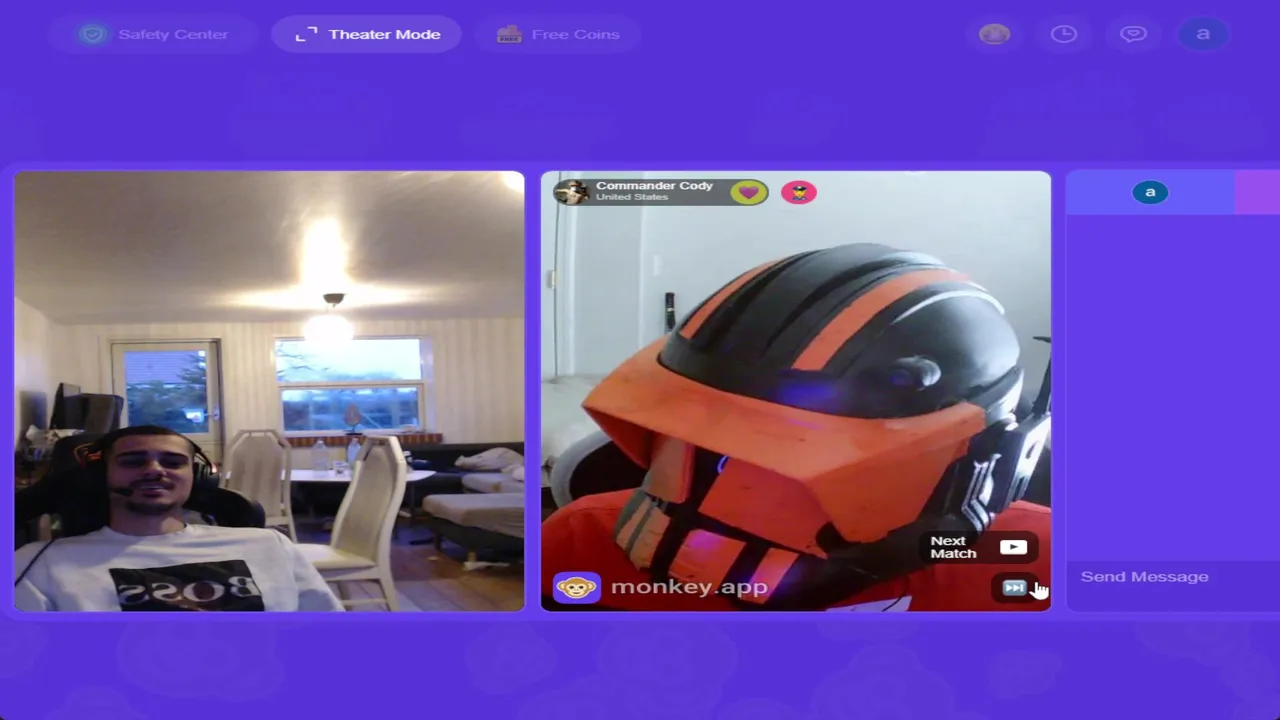1280x720 pixels.
Task: Click the monkey.app logo icon
Action: click(x=576, y=587)
